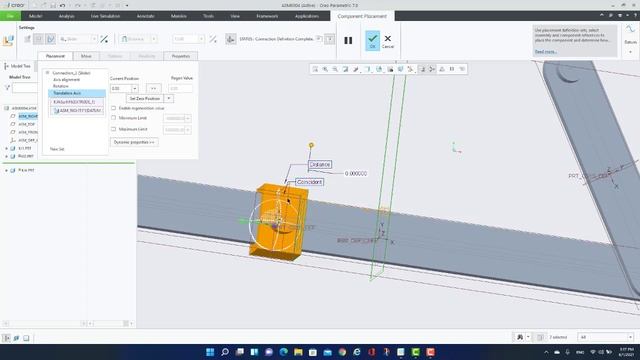Enable regeneration value checkbox

113,108
